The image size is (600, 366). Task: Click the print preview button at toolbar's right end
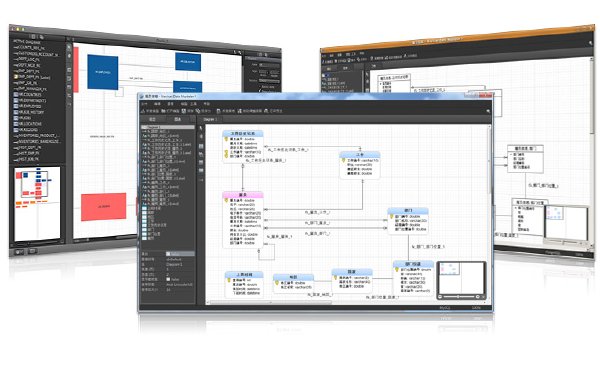click(273, 111)
